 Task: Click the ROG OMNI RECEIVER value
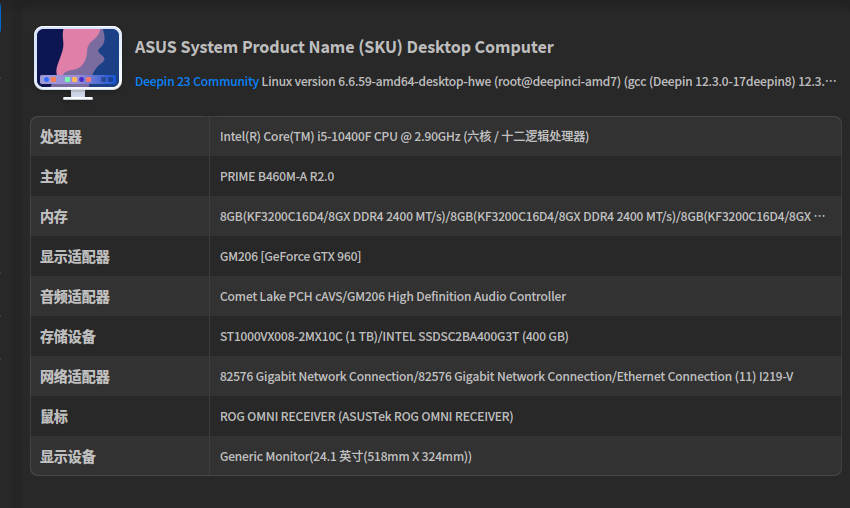366,417
